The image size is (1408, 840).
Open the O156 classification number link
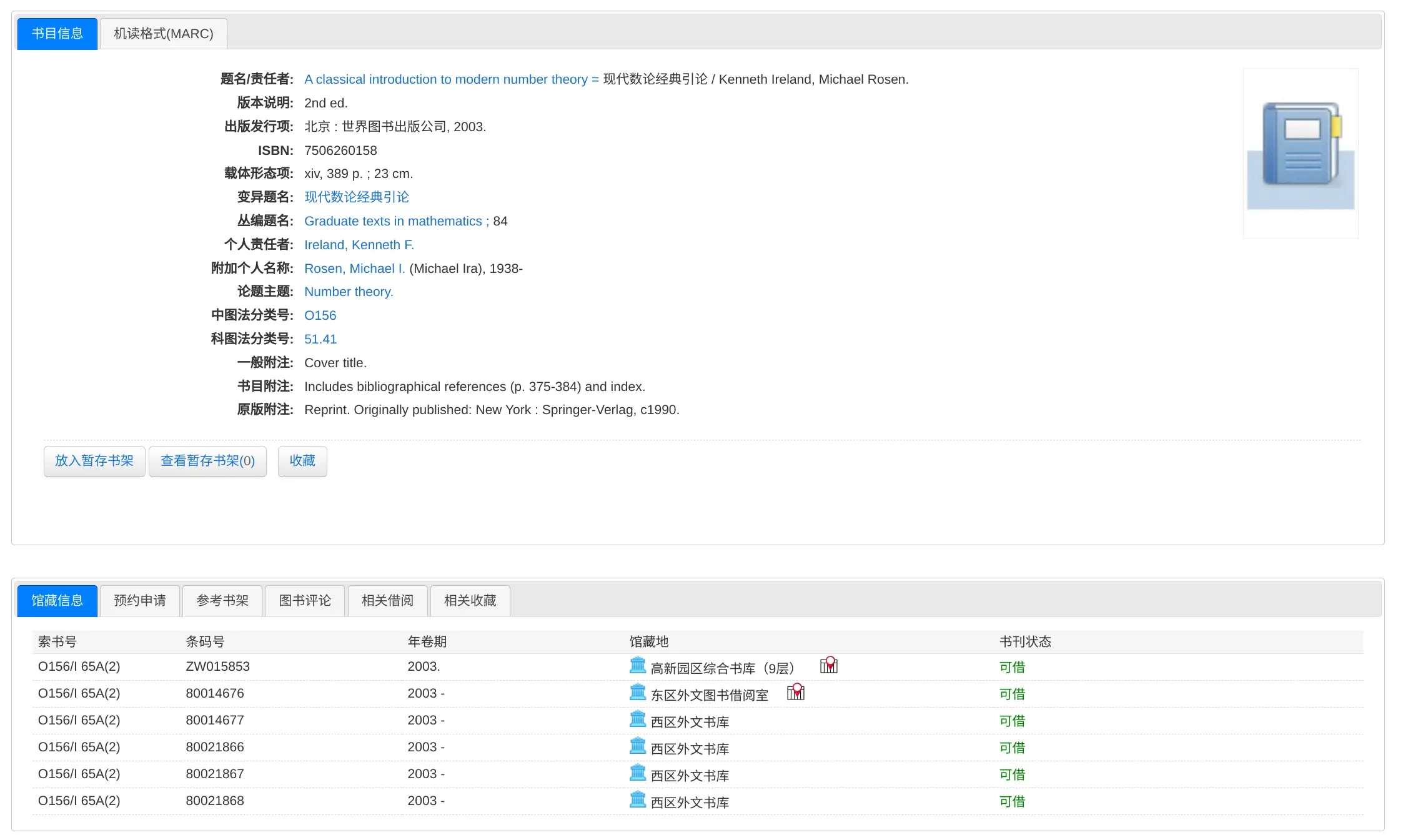coord(320,315)
